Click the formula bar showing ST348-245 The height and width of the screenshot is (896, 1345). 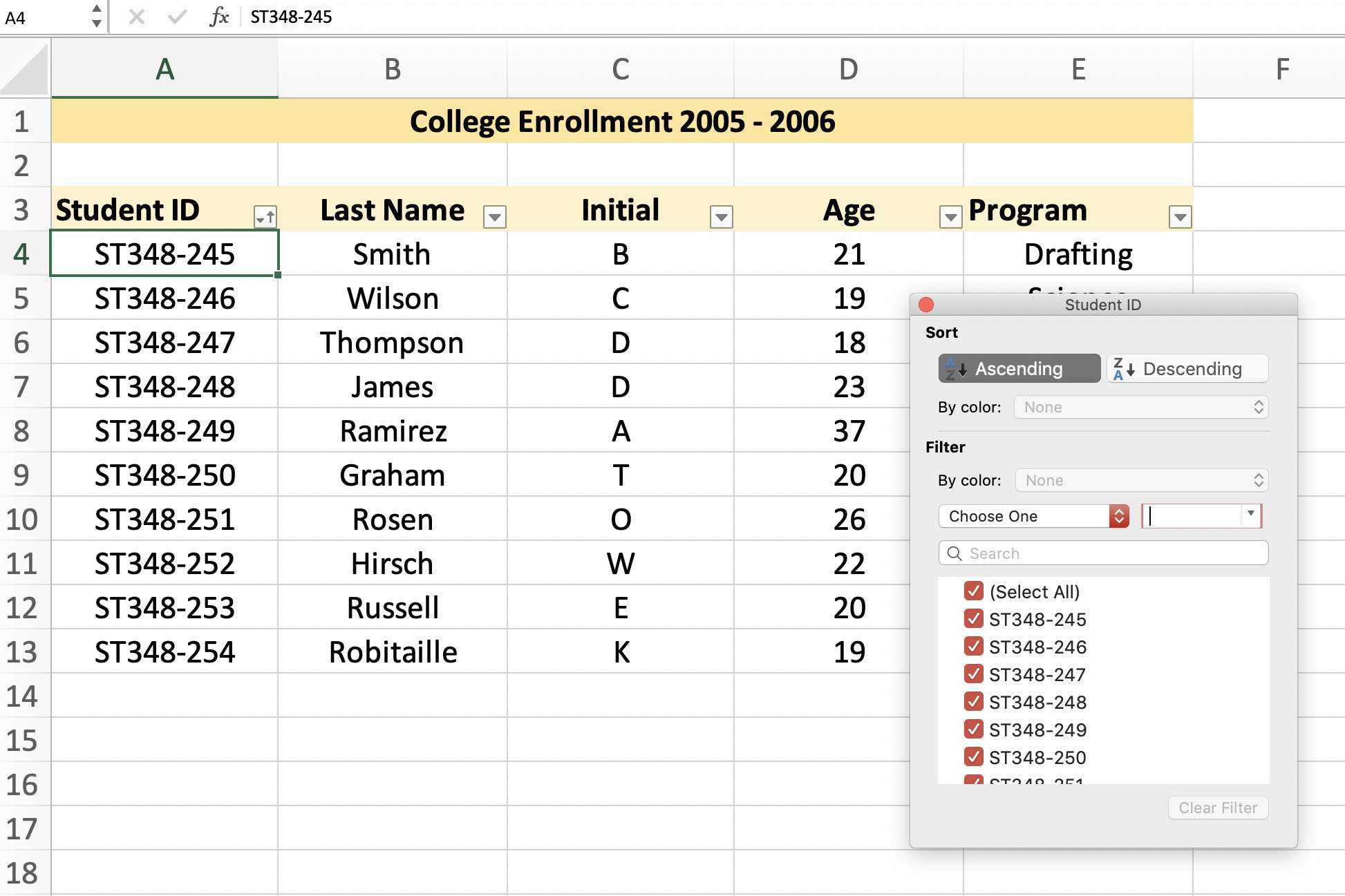(x=792, y=17)
